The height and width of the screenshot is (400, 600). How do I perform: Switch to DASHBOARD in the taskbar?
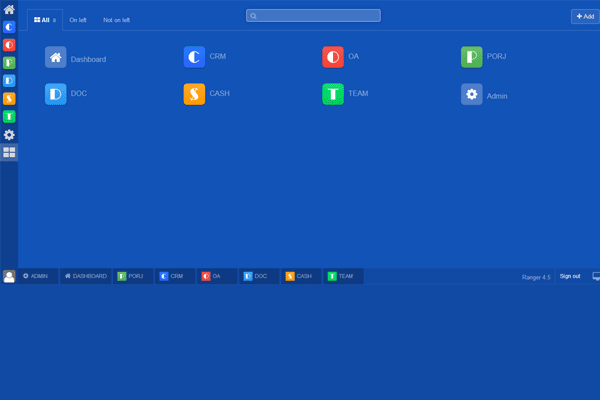(85, 276)
